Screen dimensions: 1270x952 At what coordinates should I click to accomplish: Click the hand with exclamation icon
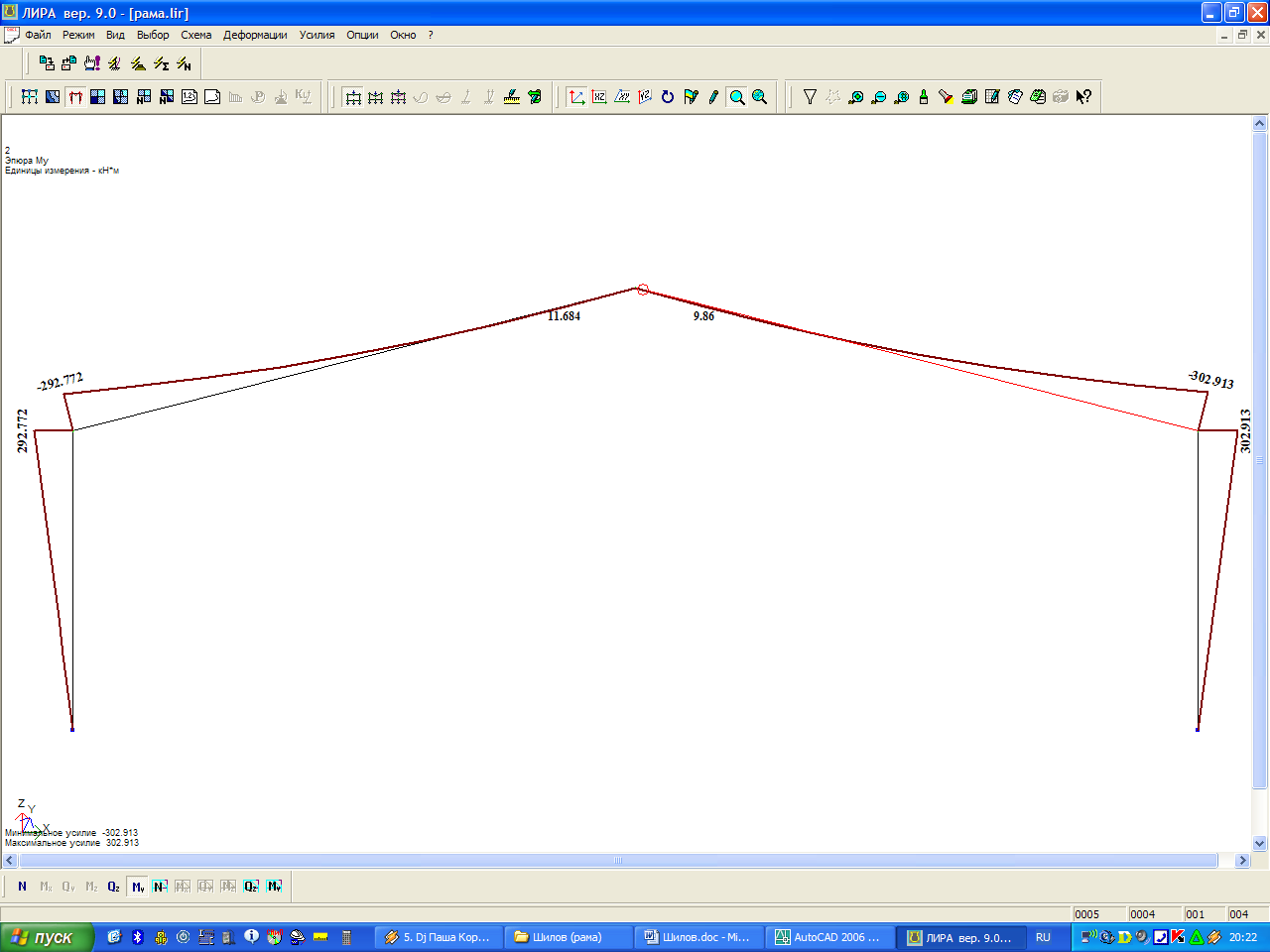point(92,63)
